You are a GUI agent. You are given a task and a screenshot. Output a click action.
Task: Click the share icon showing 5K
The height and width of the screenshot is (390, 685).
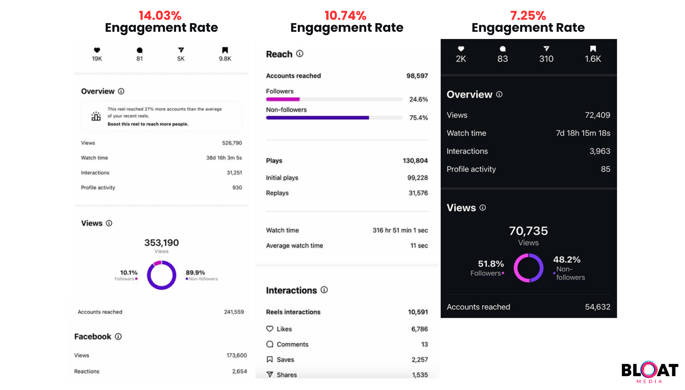coord(181,50)
